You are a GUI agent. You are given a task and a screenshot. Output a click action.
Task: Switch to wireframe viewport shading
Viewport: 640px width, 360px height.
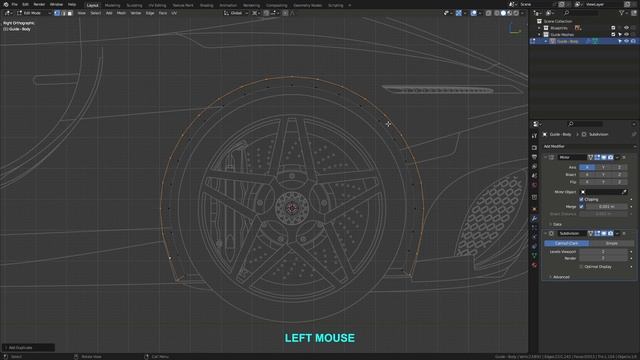click(x=497, y=13)
